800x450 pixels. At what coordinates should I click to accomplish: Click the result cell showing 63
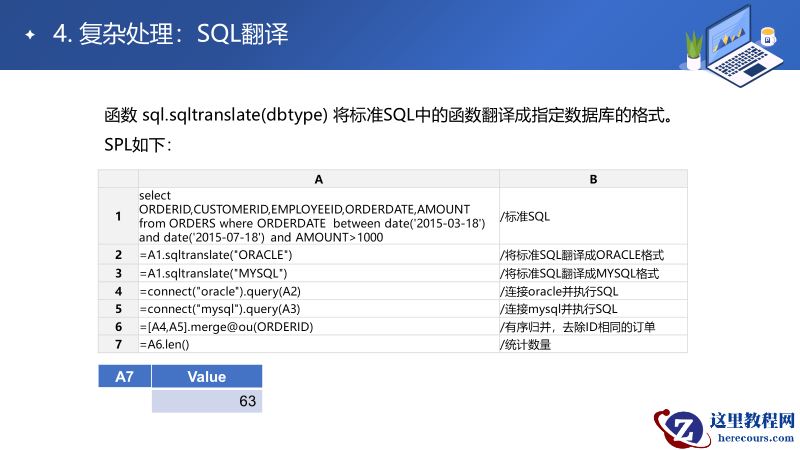(x=207, y=401)
